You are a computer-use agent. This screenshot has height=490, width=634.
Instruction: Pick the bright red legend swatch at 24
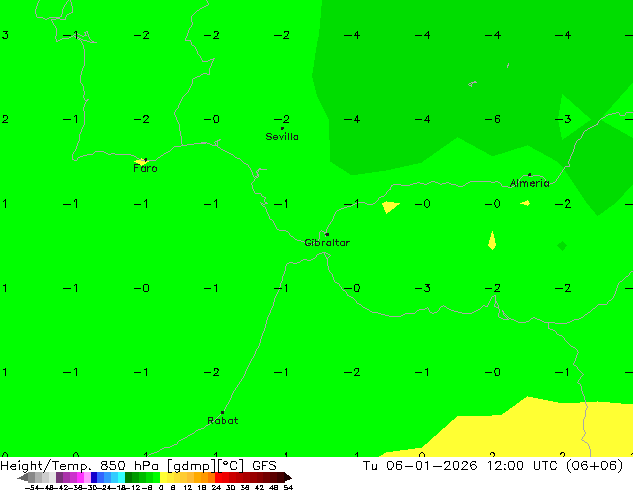click(218, 477)
